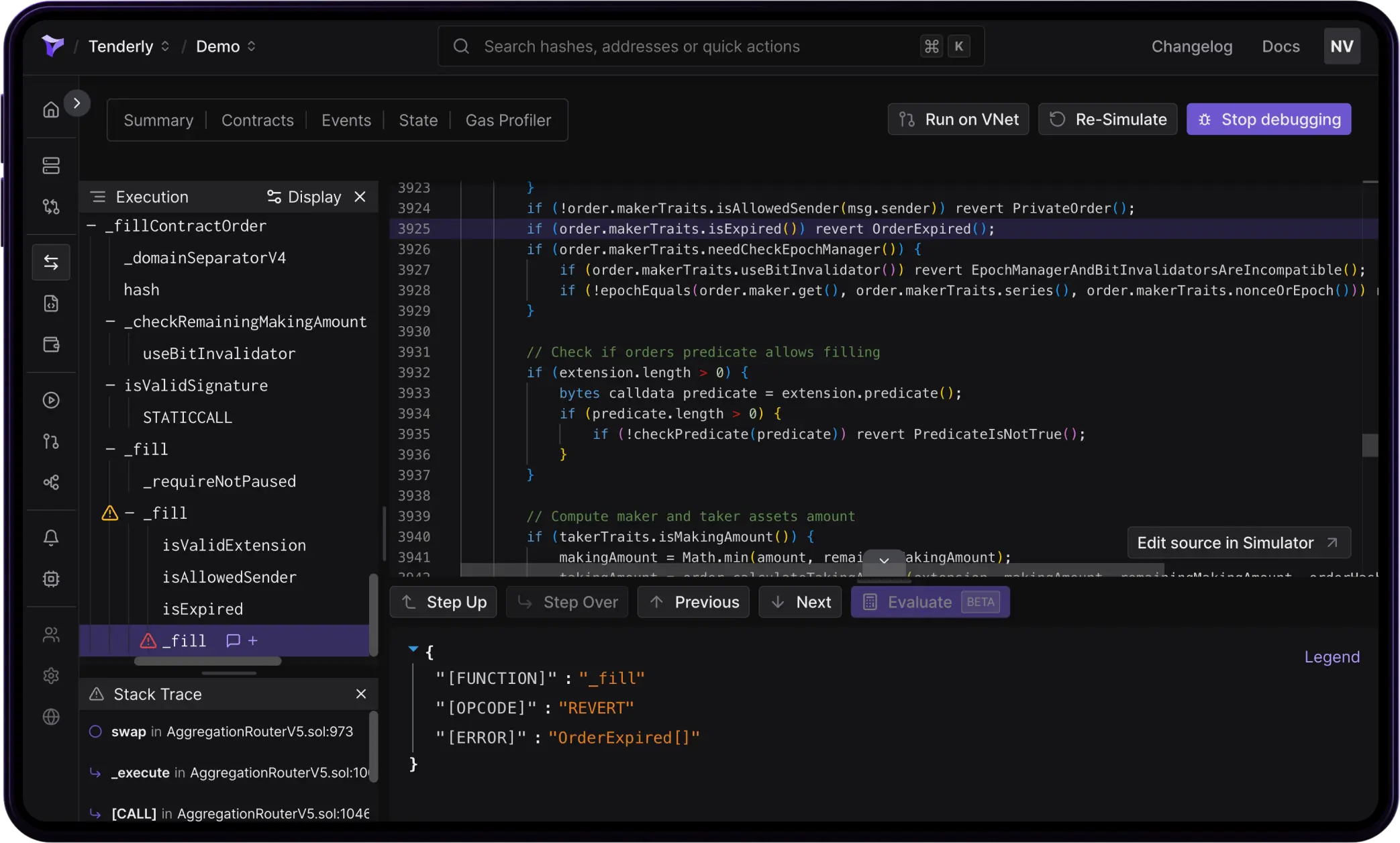Open the Demo environment dropdown
1400x843 pixels.
point(252,46)
